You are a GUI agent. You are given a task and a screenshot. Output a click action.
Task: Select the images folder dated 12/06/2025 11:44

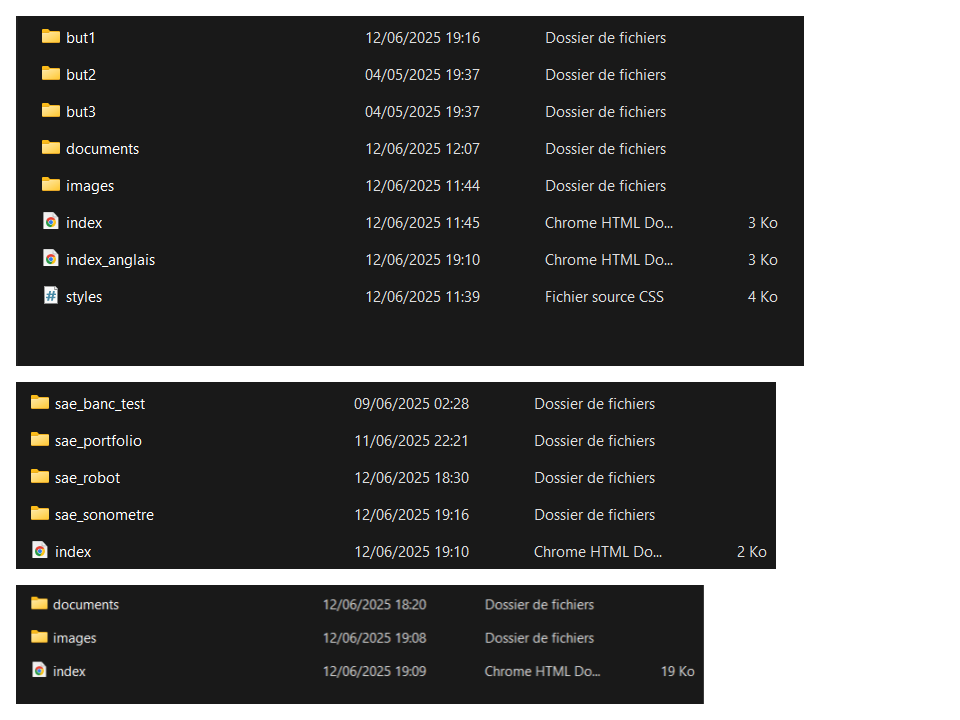(x=90, y=186)
